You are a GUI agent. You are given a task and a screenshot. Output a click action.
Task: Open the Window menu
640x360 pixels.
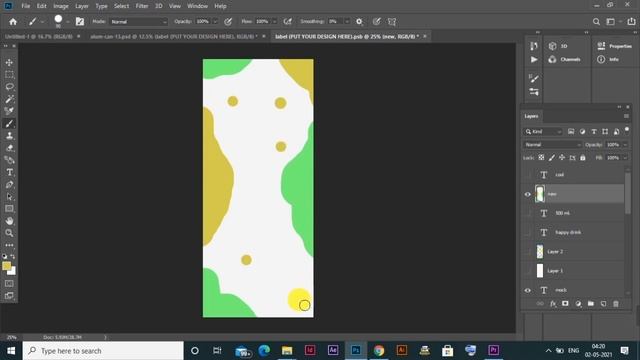pos(197,6)
